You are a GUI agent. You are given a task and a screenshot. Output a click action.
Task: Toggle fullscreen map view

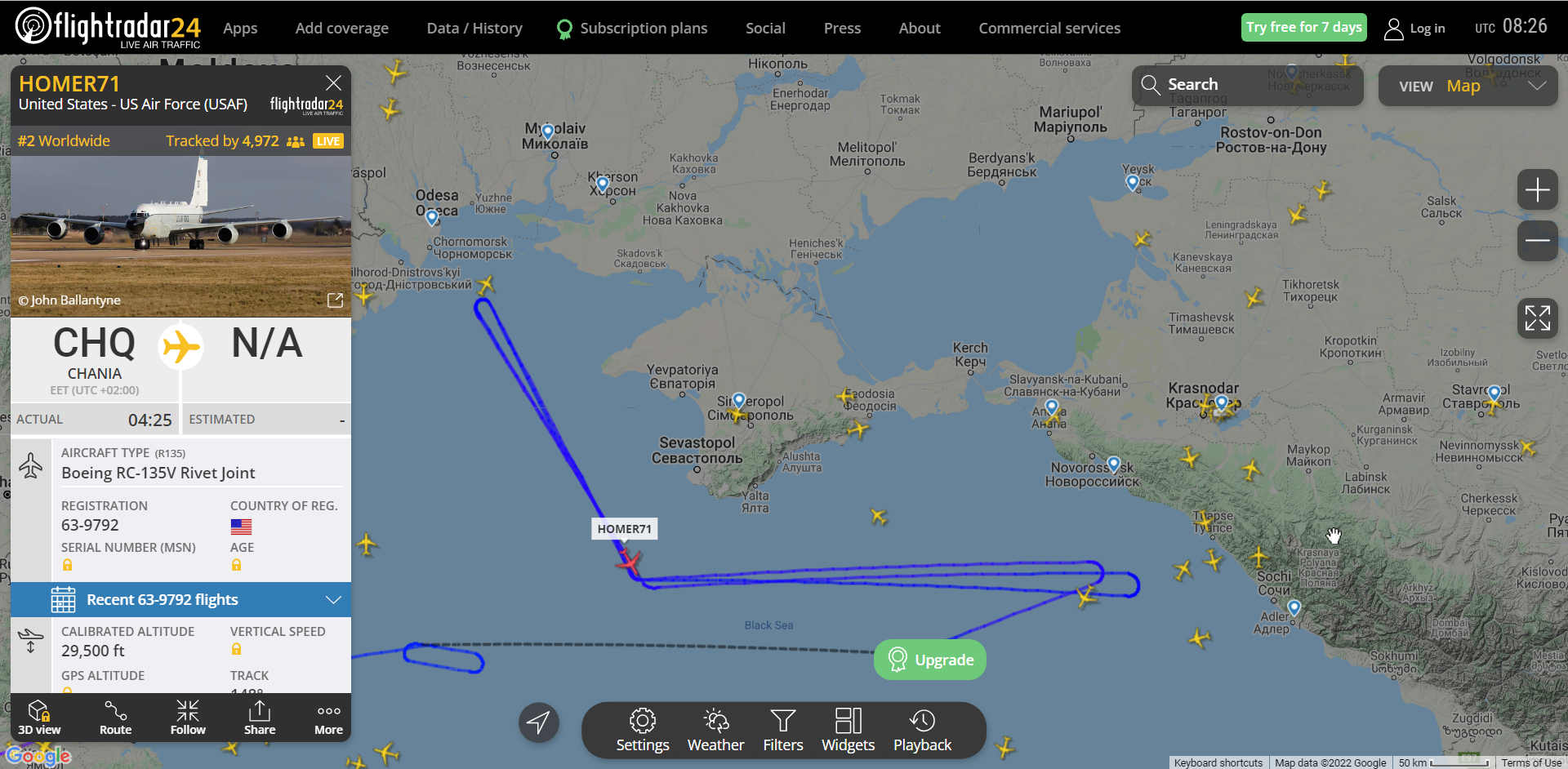coord(1537,318)
